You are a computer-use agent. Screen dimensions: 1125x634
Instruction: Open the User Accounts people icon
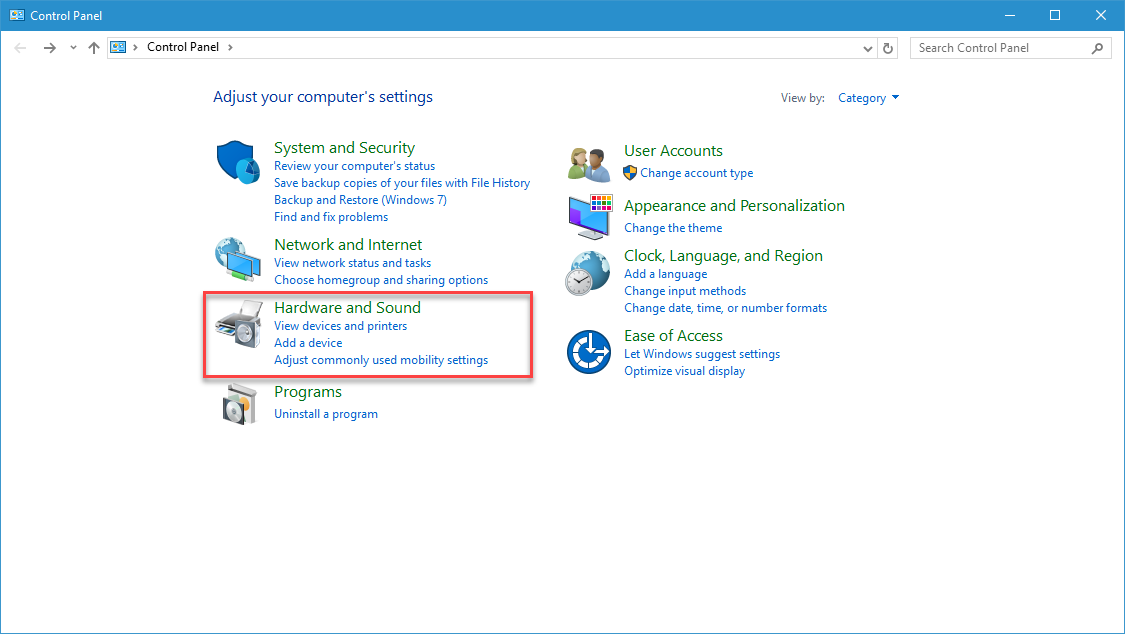[x=588, y=164]
